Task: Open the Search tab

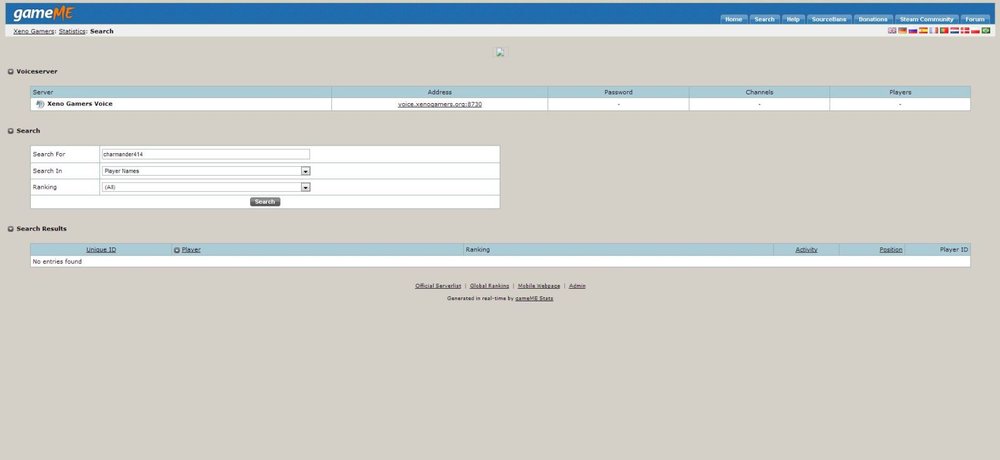Action: tap(764, 19)
